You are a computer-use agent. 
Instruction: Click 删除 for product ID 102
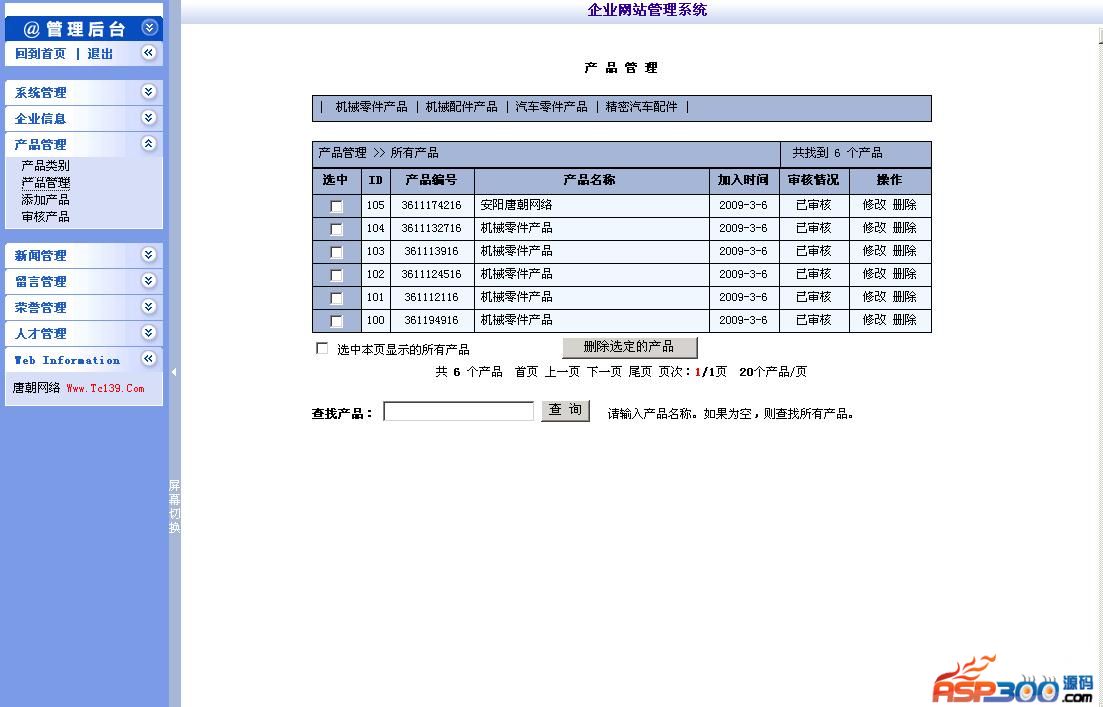(x=905, y=274)
